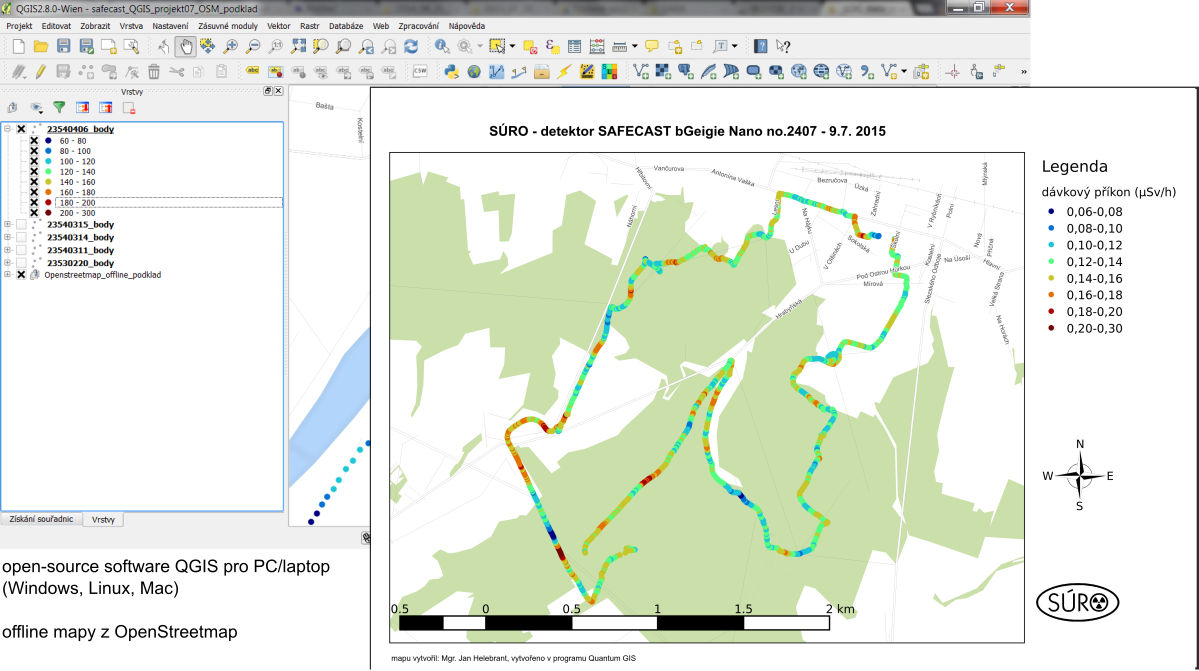Open the text annotation dropdown arrow
Image resolution: width=1199 pixels, height=671 pixels.
735,47
